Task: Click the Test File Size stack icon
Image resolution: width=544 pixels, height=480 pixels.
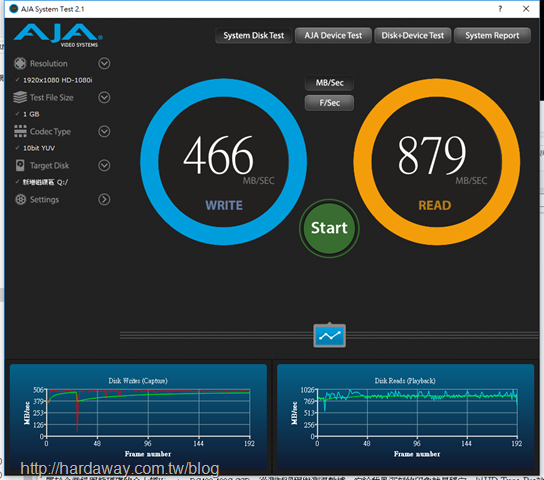Action: [x=20, y=97]
